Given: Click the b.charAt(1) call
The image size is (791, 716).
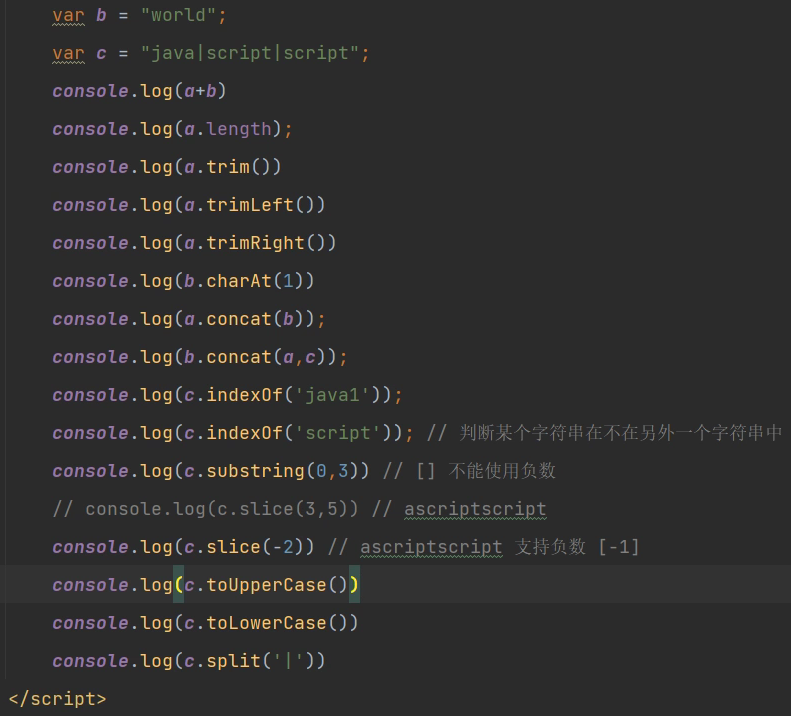Looking at the screenshot, I should tap(244, 281).
